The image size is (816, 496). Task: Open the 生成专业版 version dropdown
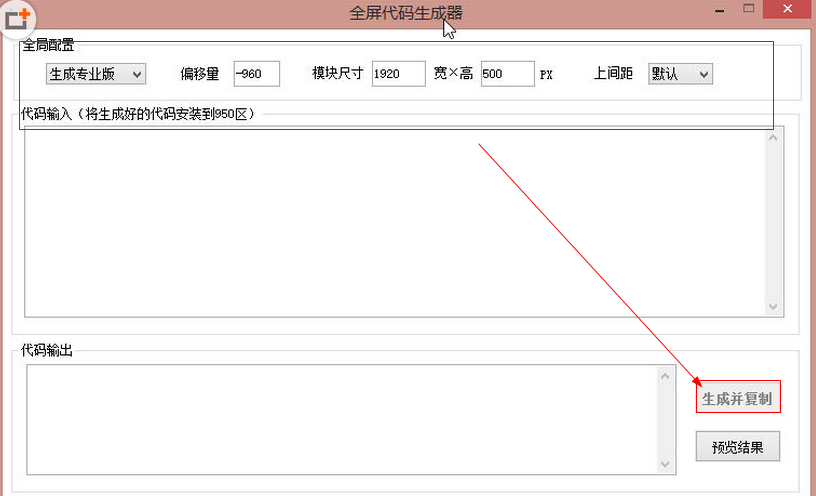(95, 74)
